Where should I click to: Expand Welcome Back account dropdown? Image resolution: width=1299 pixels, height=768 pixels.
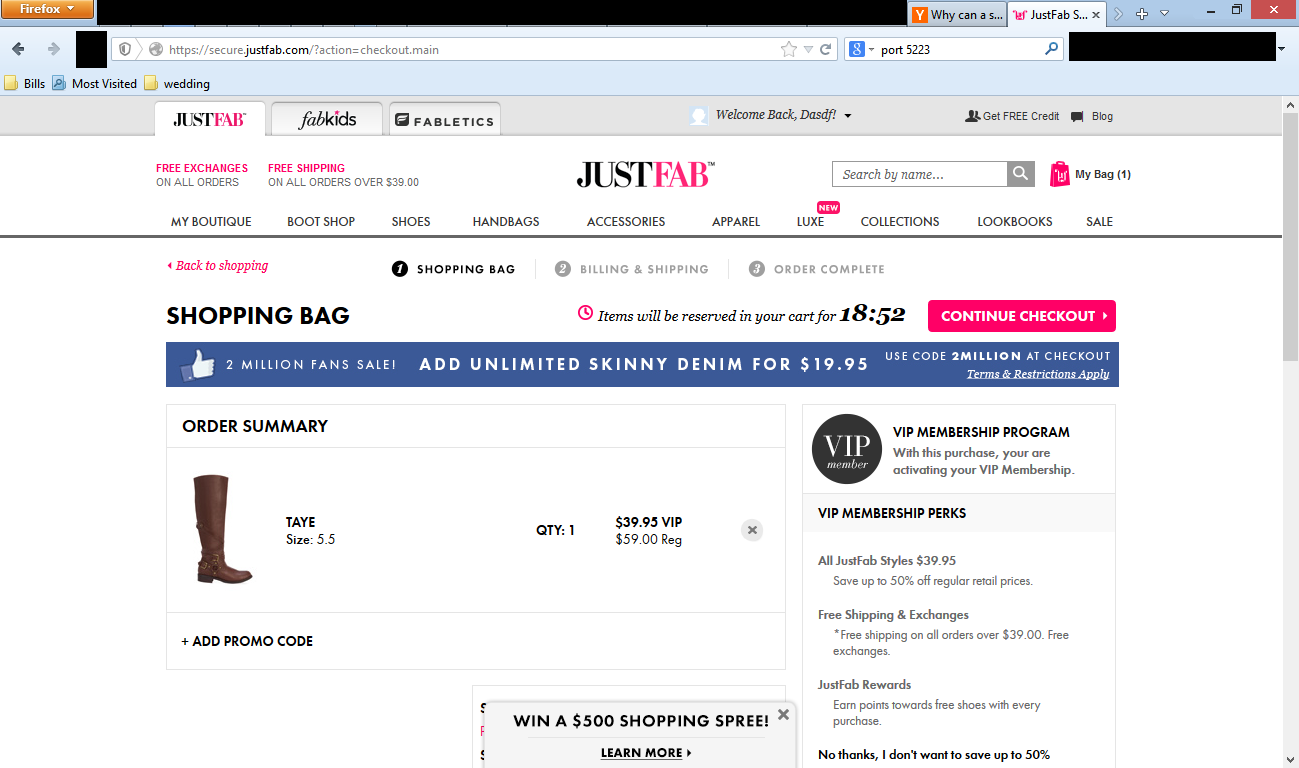[x=848, y=116]
